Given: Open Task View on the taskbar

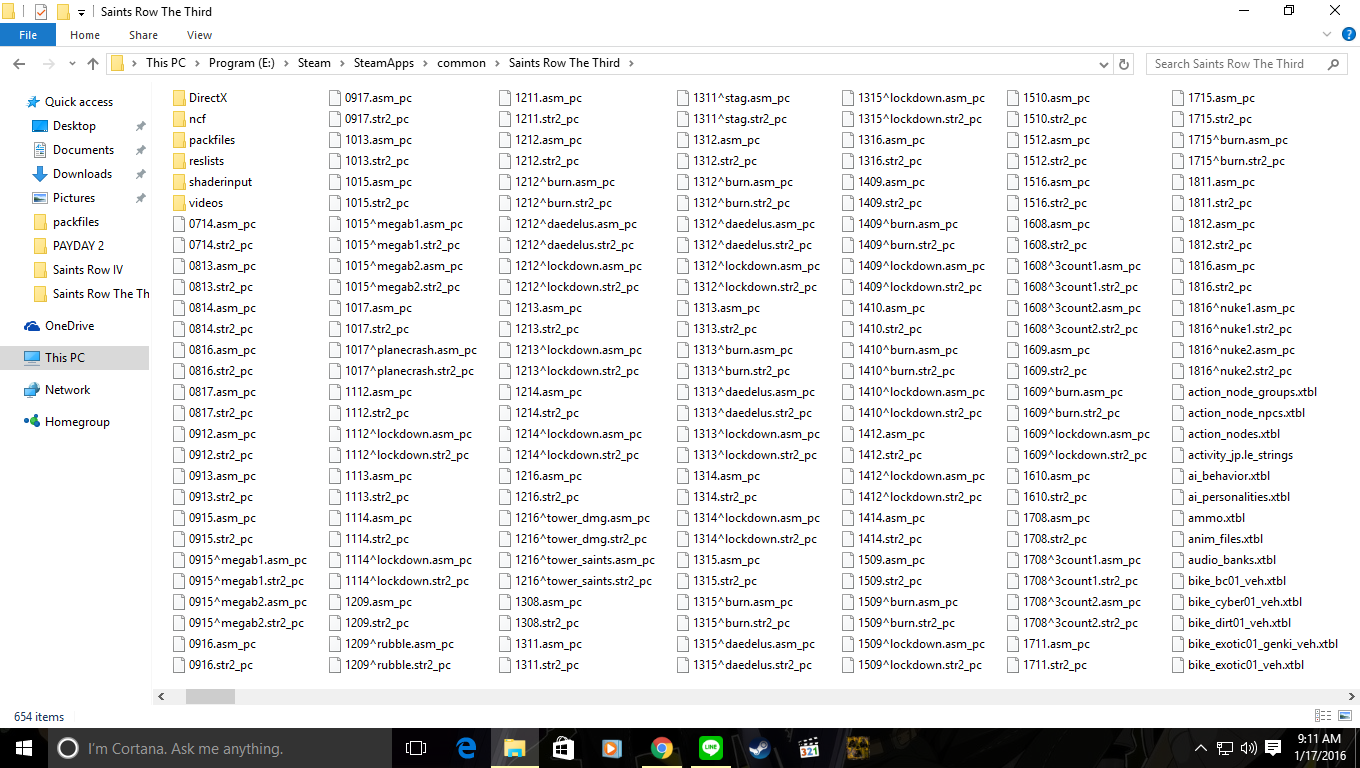Looking at the screenshot, I should pyautogui.click(x=416, y=748).
